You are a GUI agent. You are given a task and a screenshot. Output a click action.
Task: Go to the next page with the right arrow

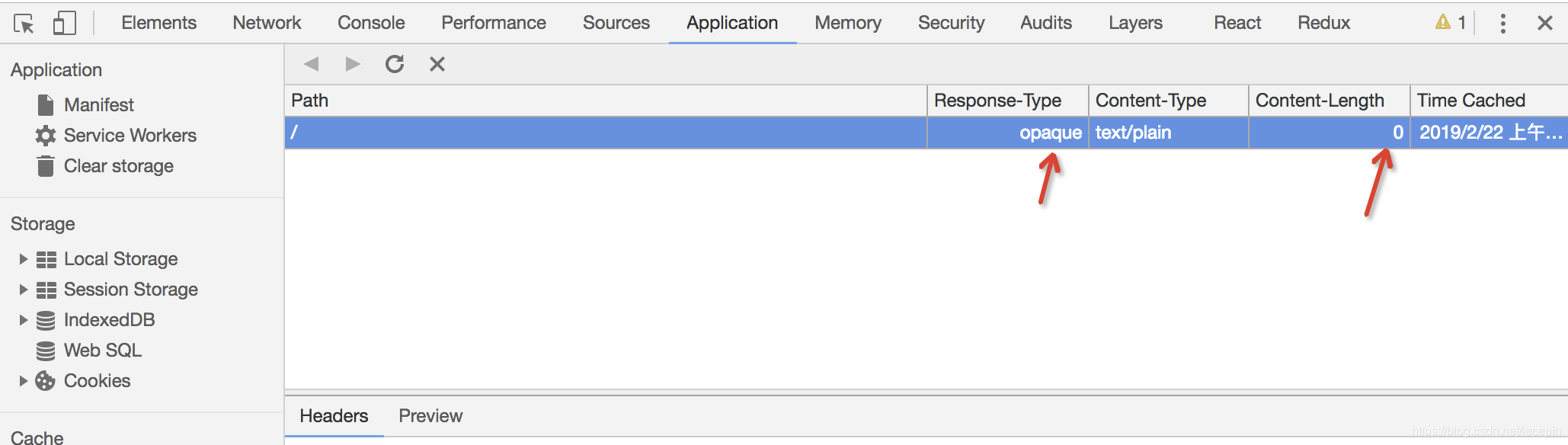[x=352, y=64]
